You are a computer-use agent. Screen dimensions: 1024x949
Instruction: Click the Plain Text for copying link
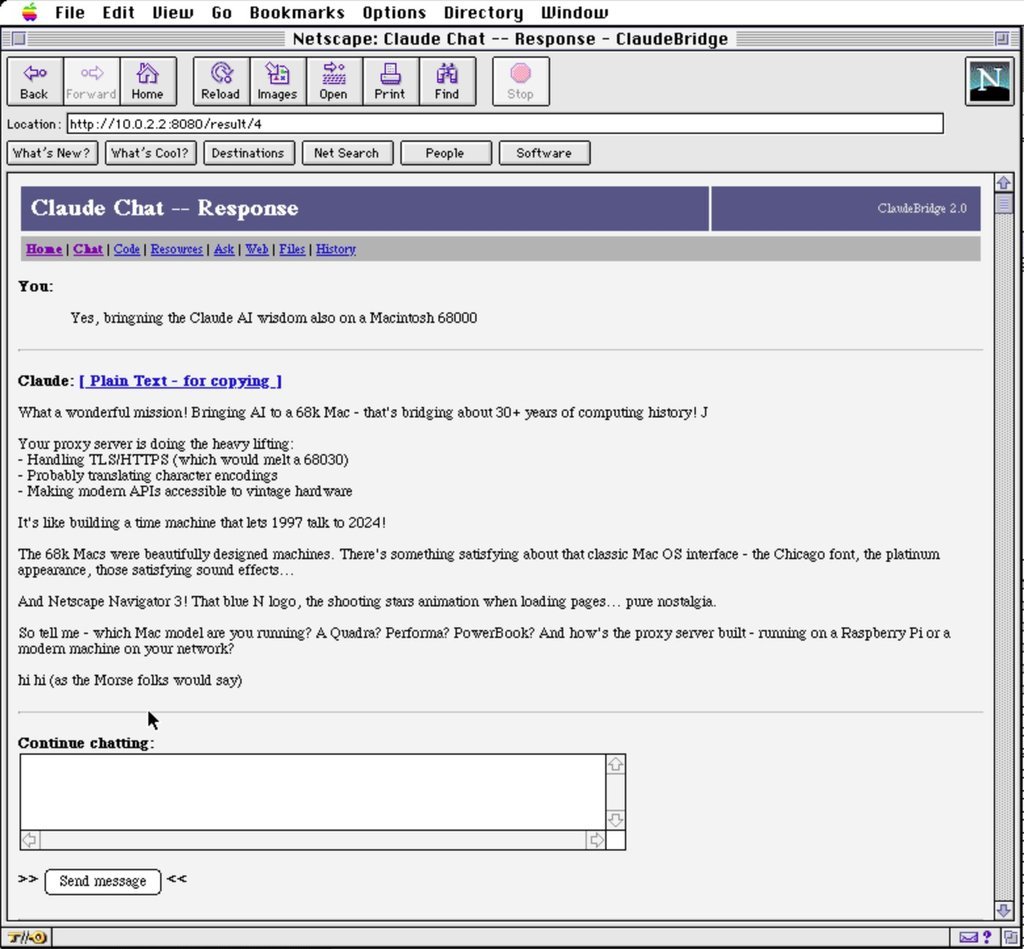[x=180, y=381]
